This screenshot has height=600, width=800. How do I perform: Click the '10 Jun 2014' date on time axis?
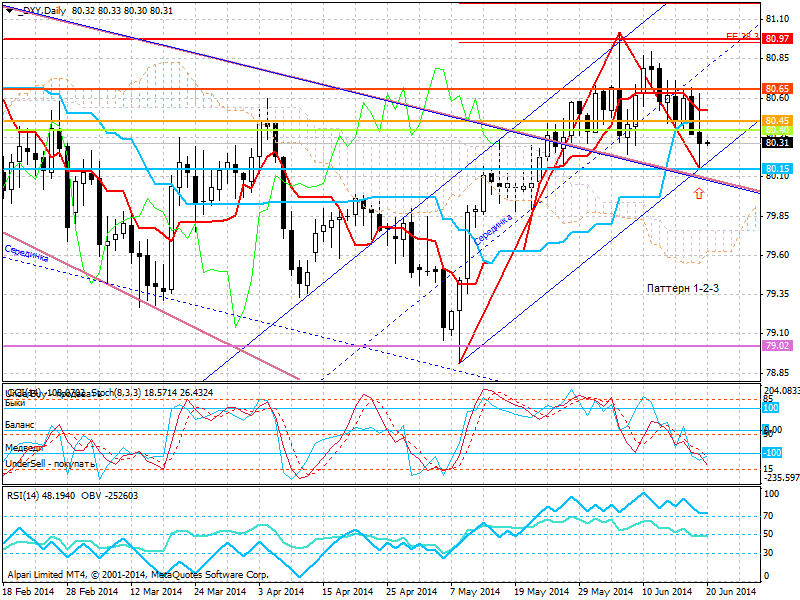(668, 591)
